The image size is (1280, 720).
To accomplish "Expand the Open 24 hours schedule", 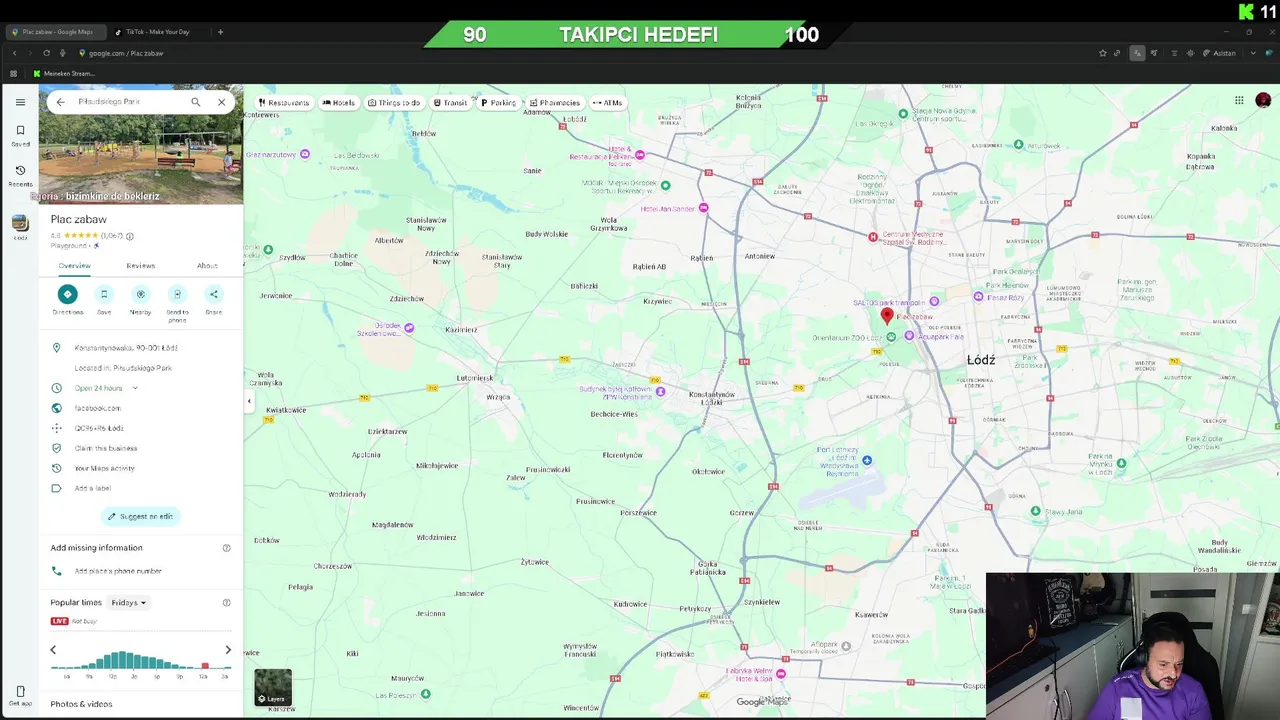I will 134,388.
